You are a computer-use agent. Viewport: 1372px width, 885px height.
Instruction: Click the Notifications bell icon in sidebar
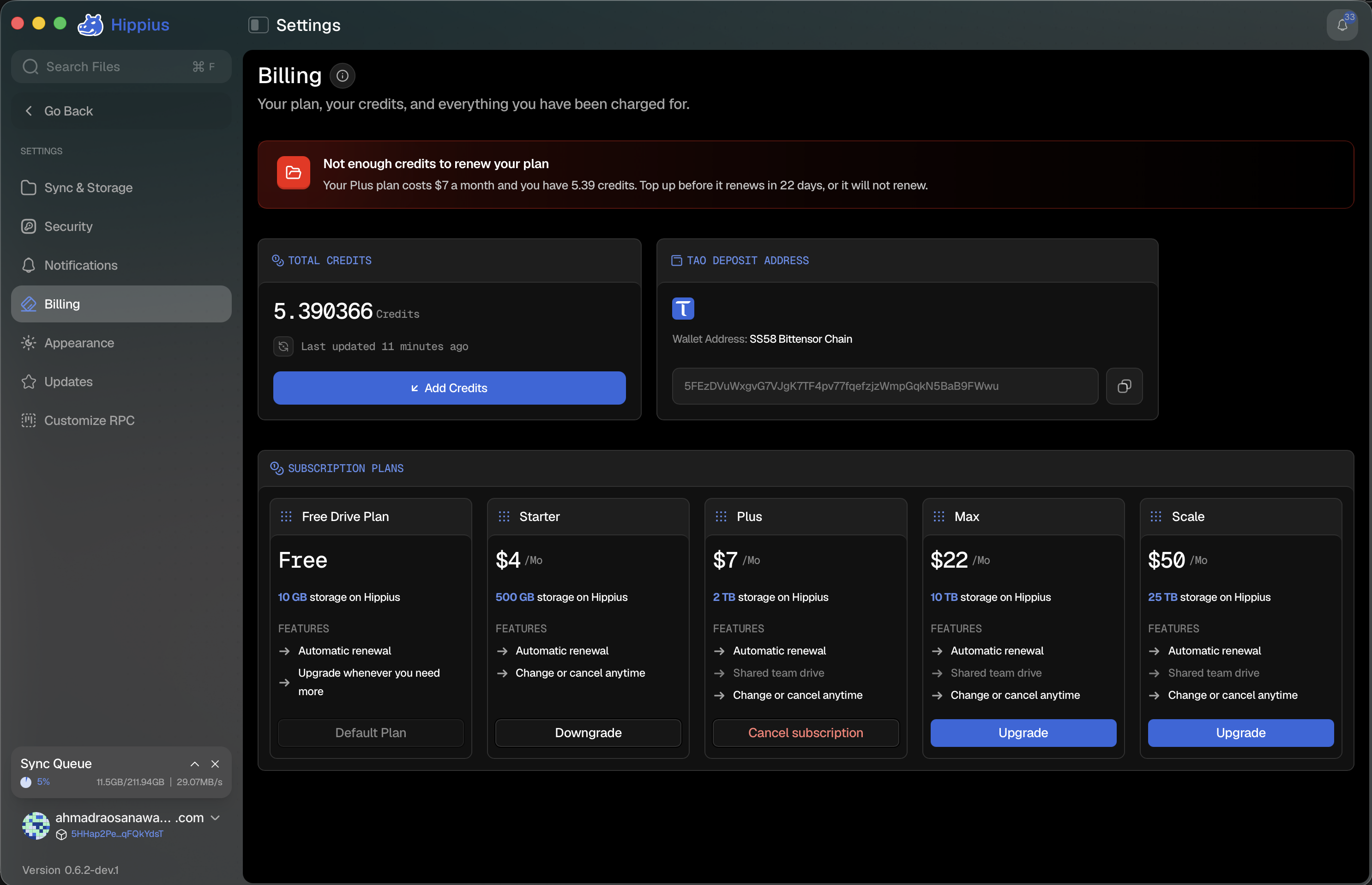[x=29, y=266]
